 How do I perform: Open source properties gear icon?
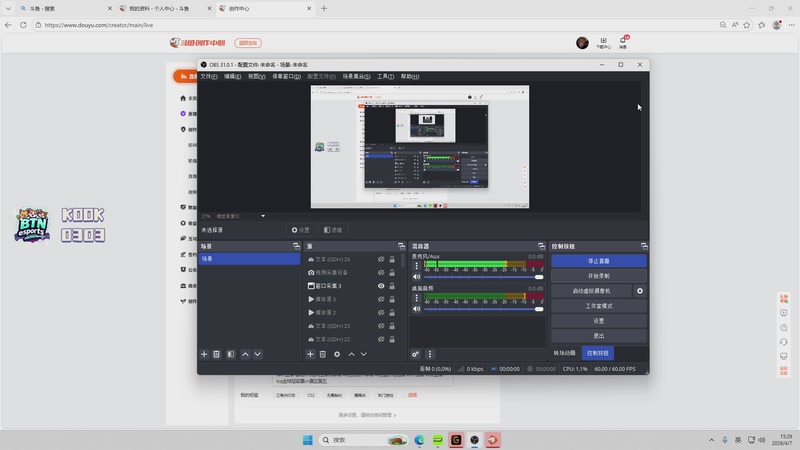point(337,354)
